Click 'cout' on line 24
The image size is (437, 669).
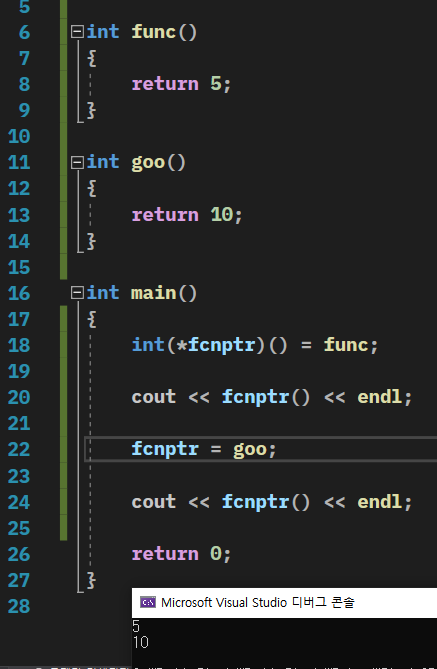(154, 502)
